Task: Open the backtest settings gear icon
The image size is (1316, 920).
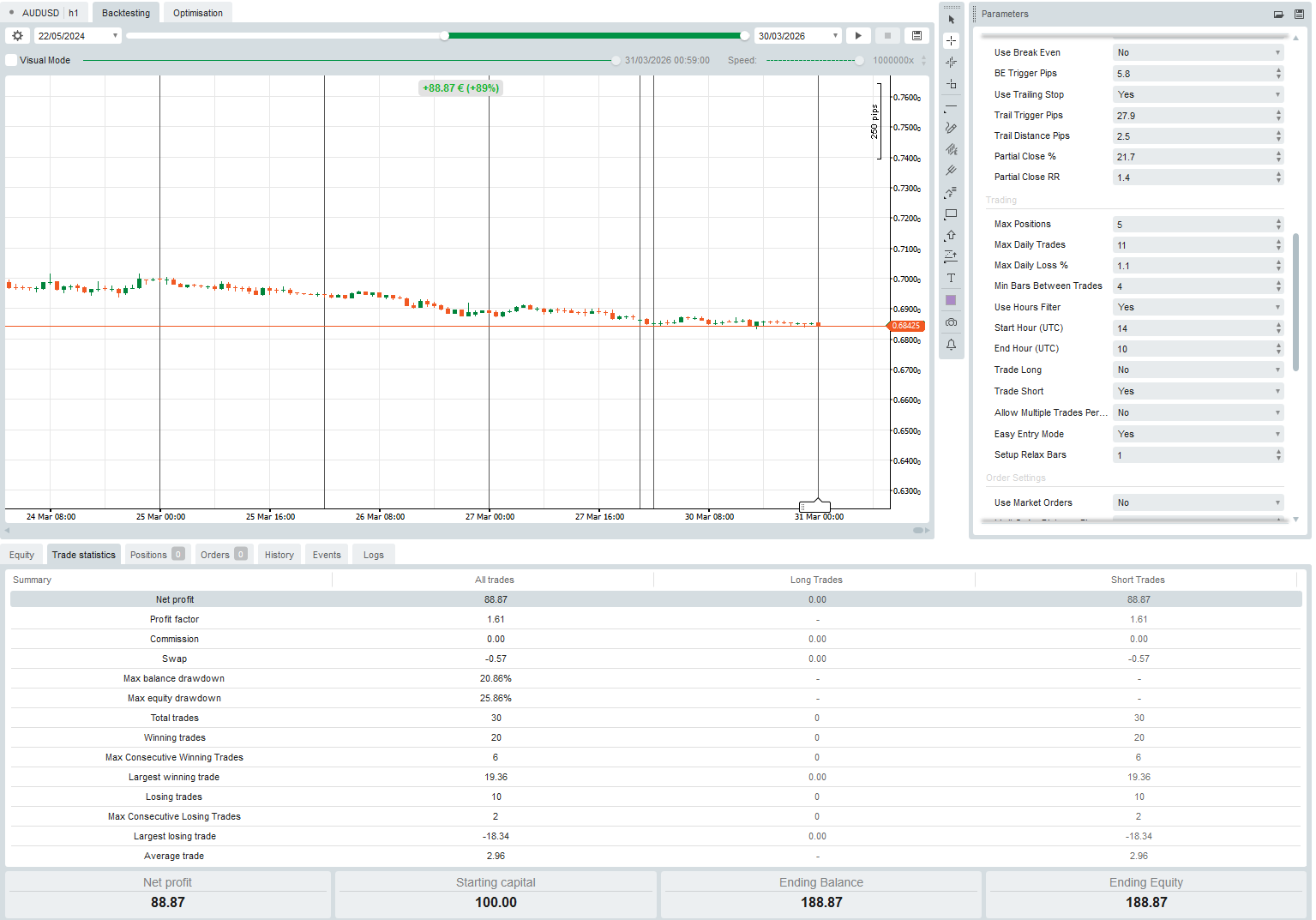Action: [x=17, y=35]
